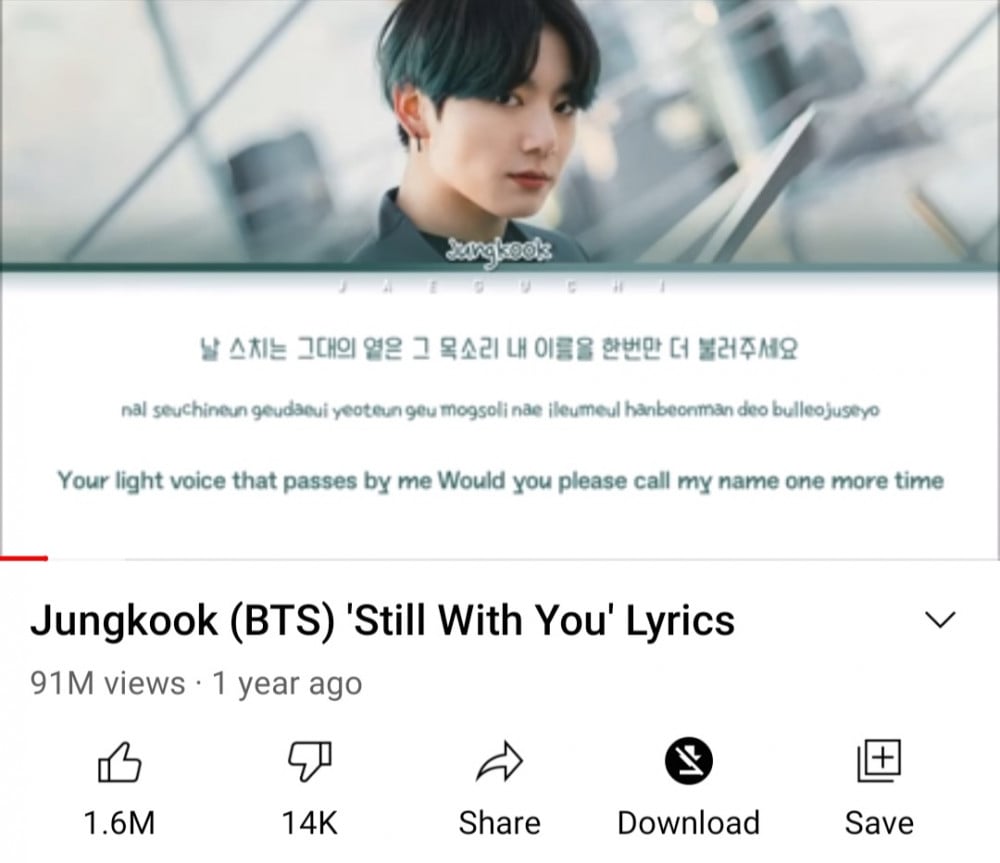Tap the video player image area
Screen dimensions: 1000x863
click(500, 279)
